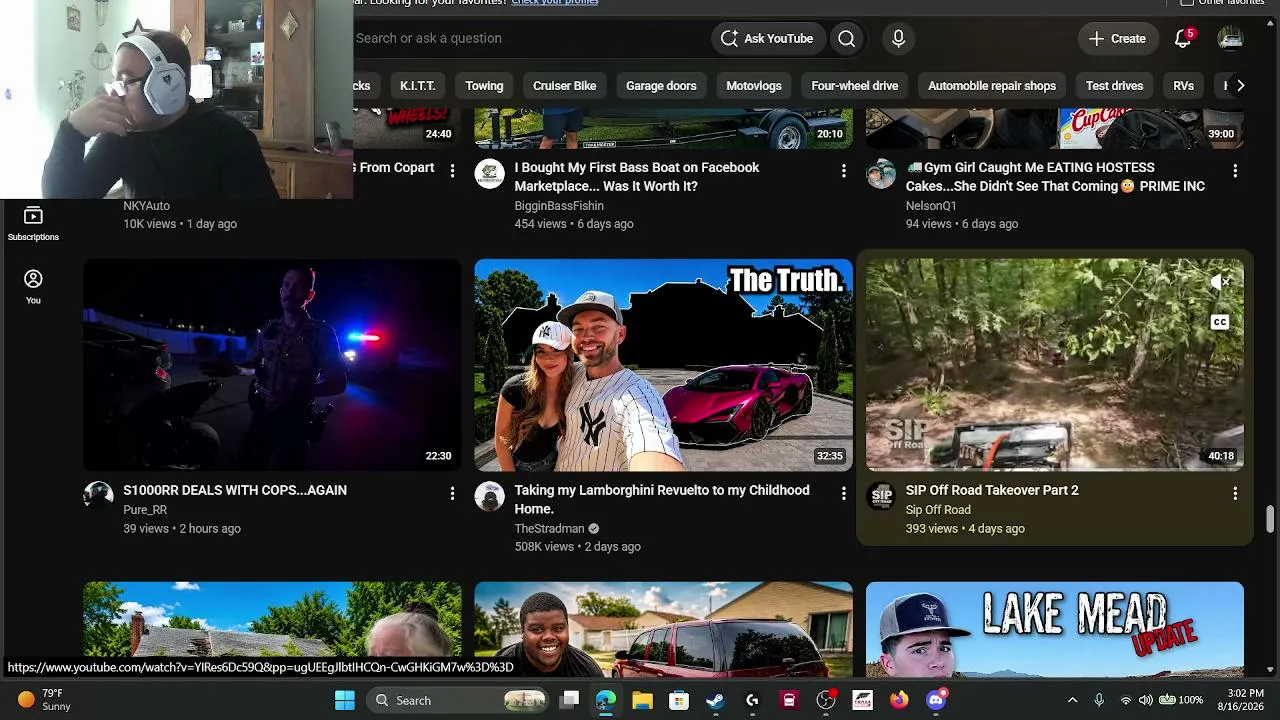Go to Pure_RR channel name
Image resolution: width=1280 pixels, height=720 pixels.
pyautogui.click(x=145, y=510)
